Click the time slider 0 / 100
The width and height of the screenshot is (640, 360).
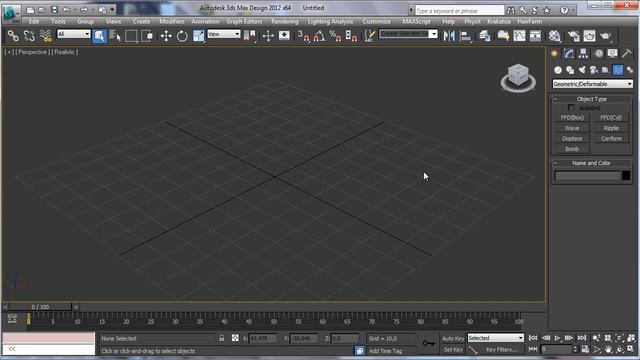click(x=40, y=307)
